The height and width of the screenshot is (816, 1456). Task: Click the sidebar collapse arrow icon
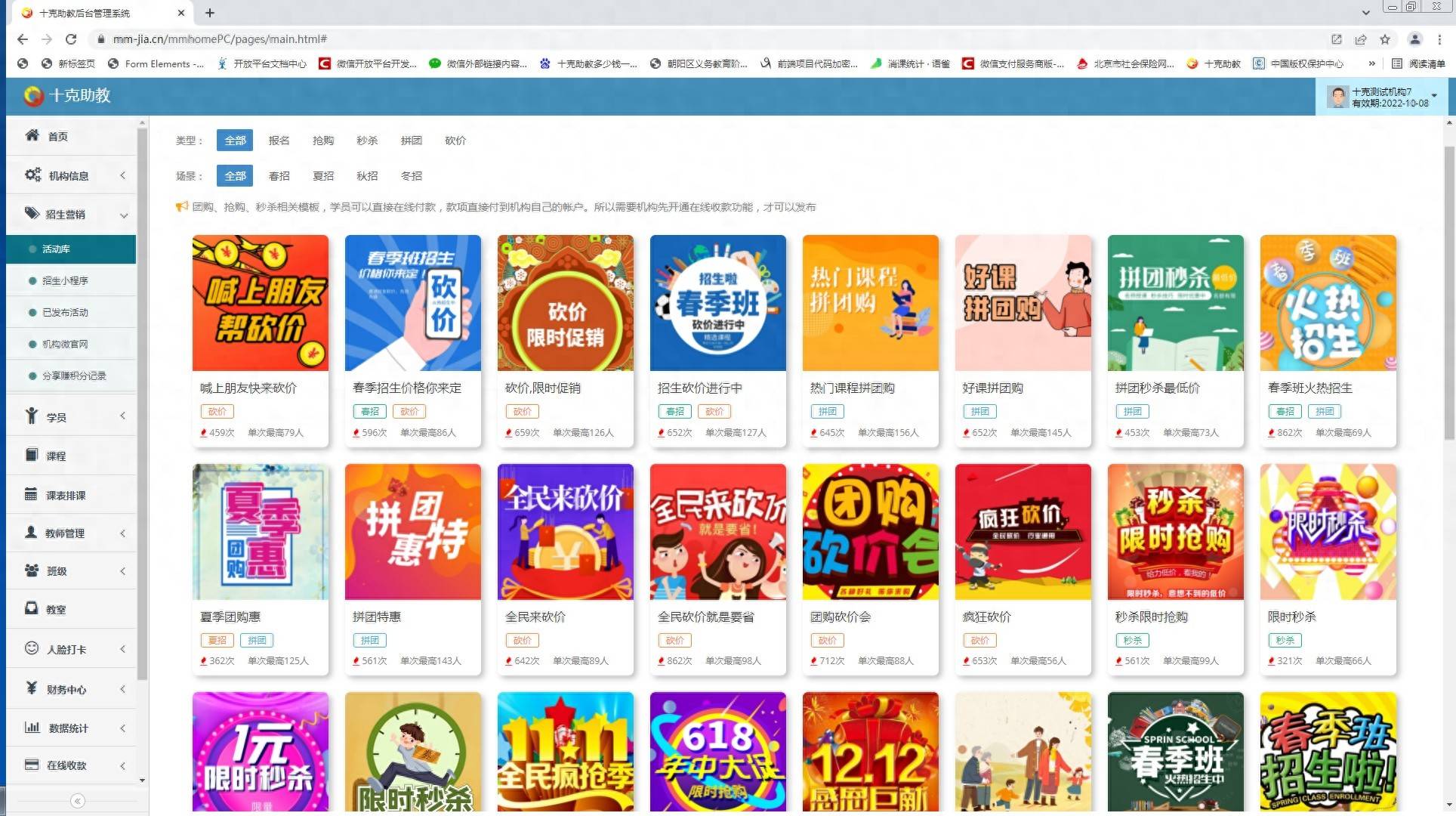point(77,800)
